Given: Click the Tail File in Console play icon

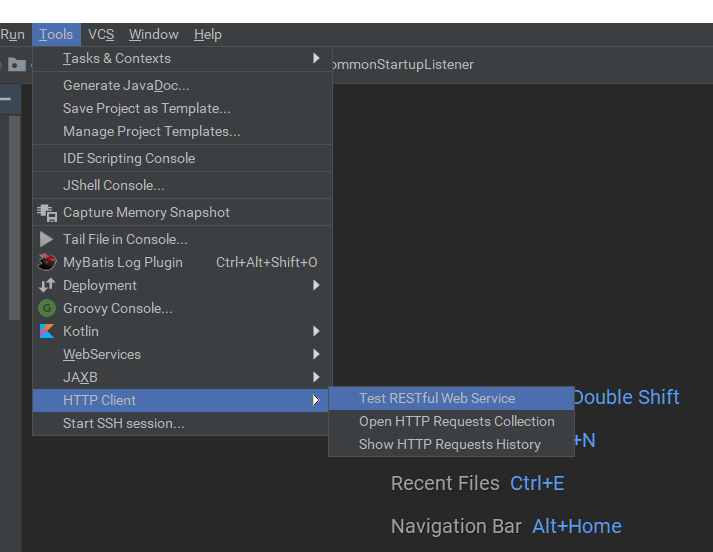Looking at the screenshot, I should [46, 239].
